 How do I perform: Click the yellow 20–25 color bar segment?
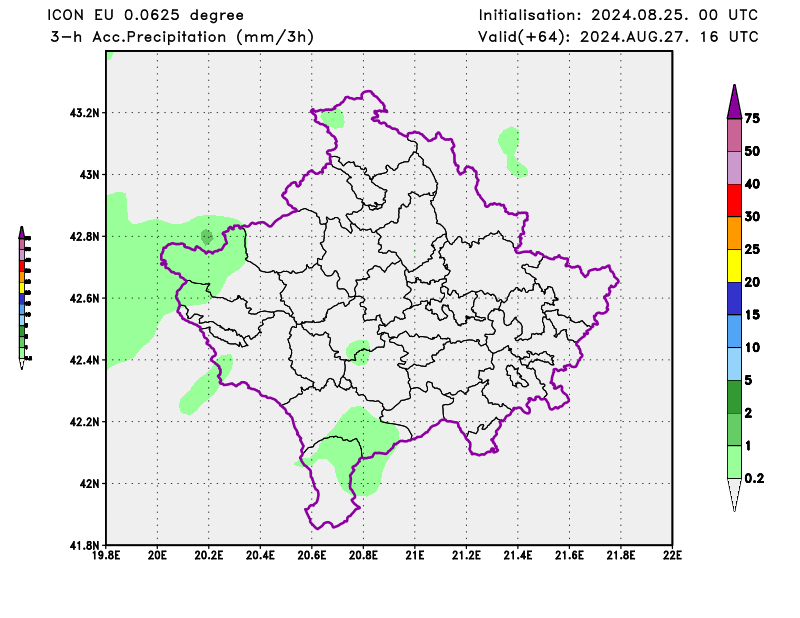tap(734, 266)
